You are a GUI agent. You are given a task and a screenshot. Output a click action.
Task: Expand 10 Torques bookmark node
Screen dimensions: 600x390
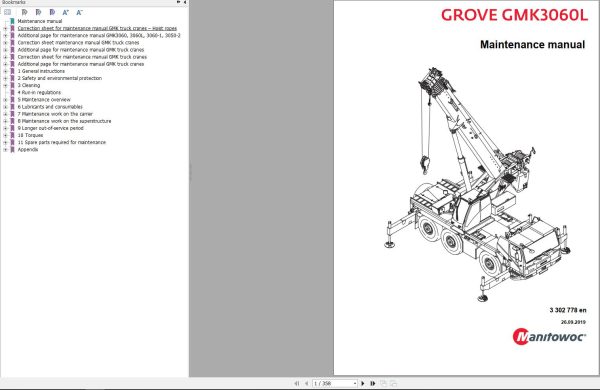click(5, 135)
